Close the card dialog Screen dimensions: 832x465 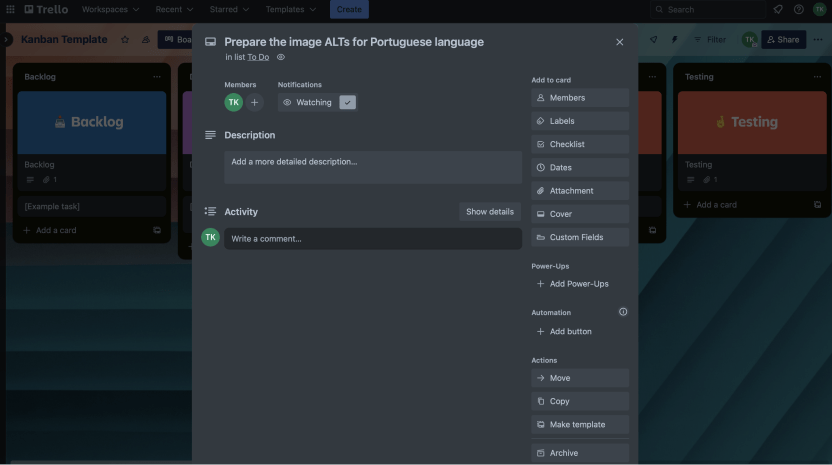click(619, 42)
